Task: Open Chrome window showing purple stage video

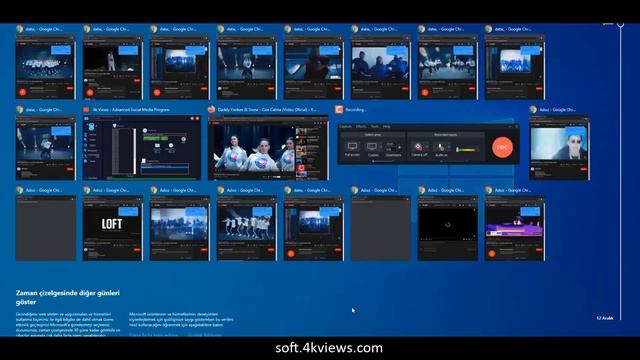Action: pyautogui.click(x=515, y=228)
